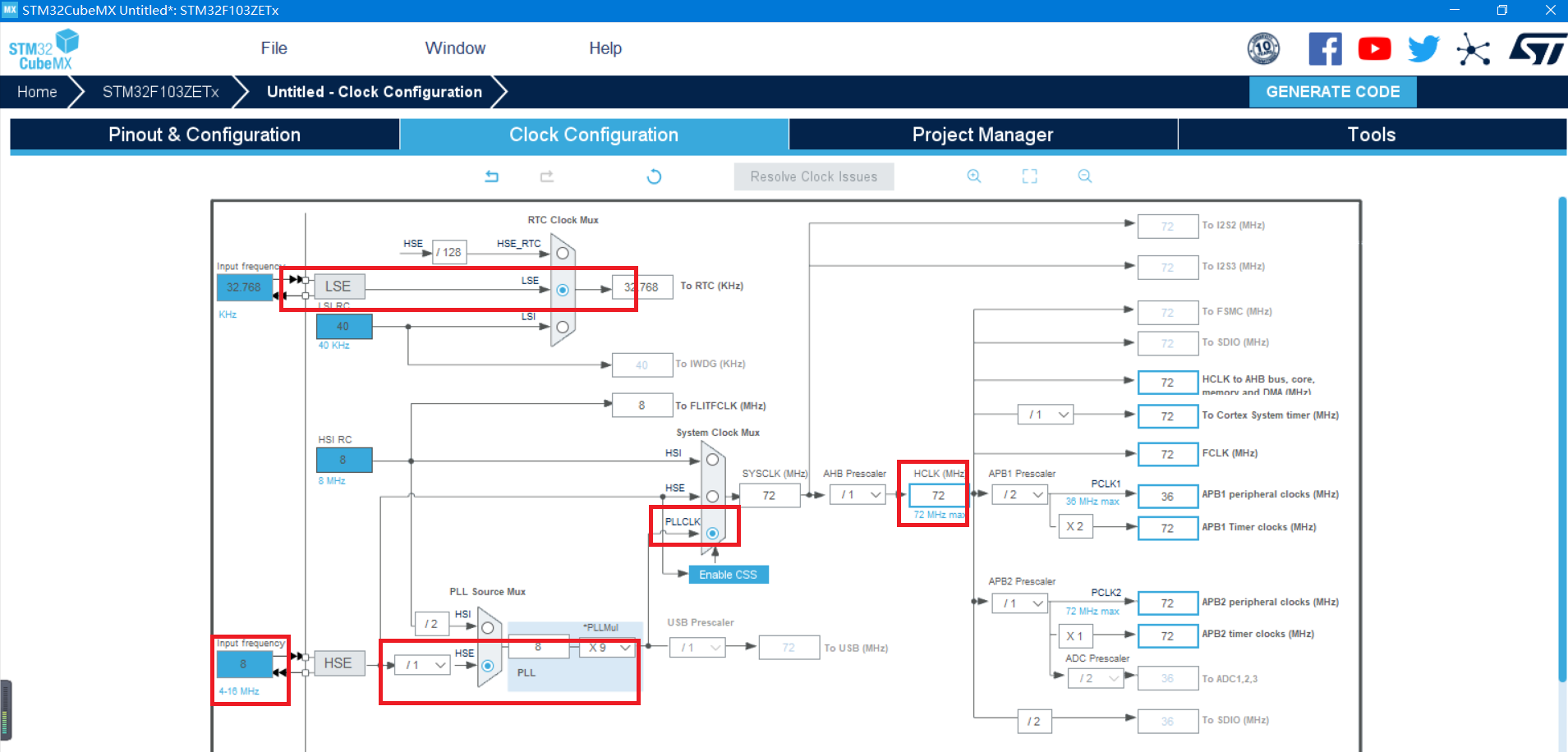Open the APB1 Prescaler dropdown

(x=1019, y=494)
